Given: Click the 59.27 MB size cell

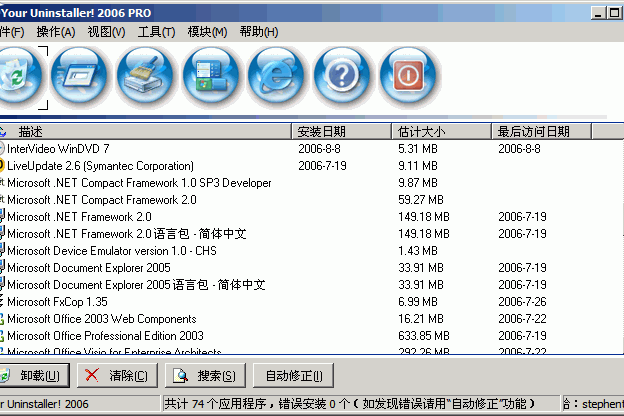Looking at the screenshot, I should [421, 200].
